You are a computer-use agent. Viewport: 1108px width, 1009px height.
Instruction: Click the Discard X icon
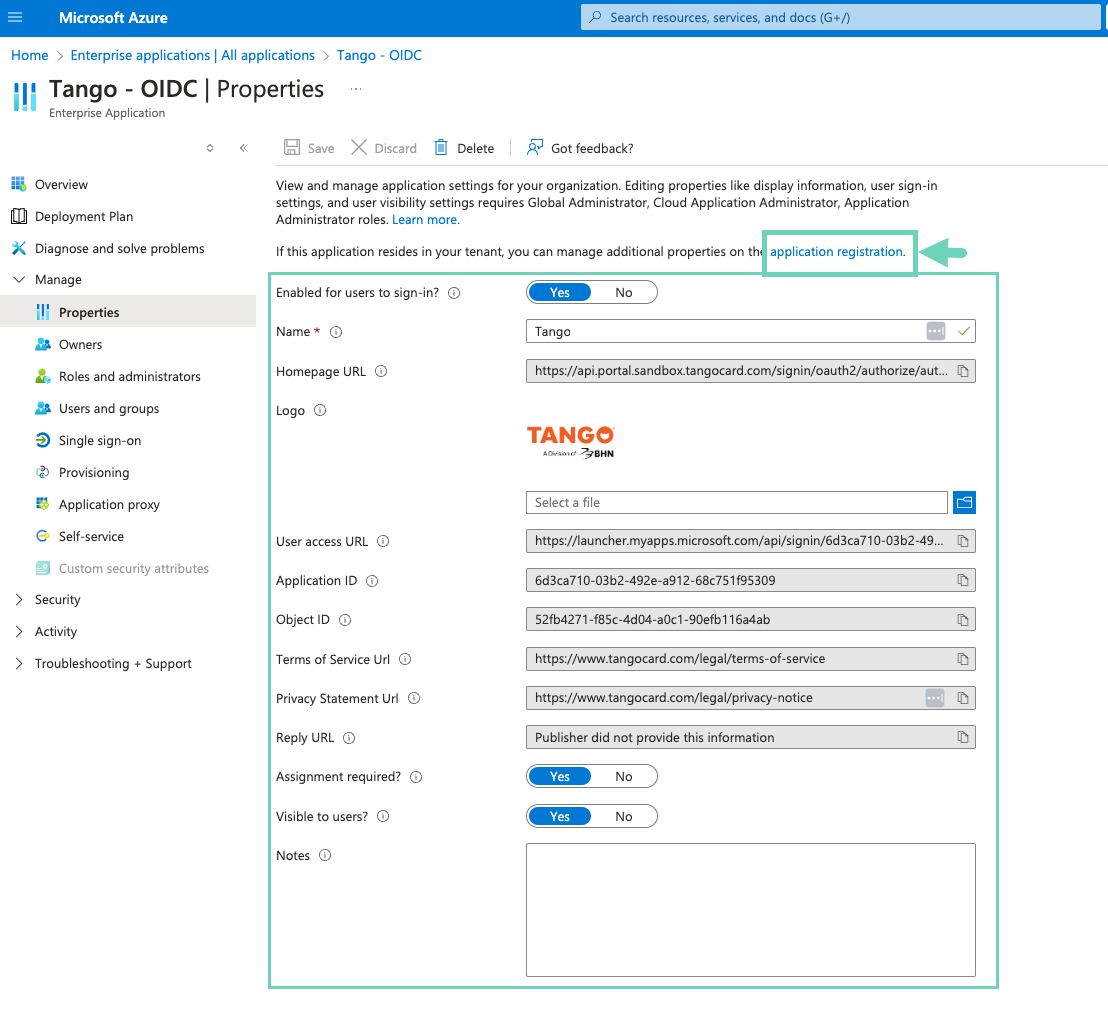click(x=359, y=147)
